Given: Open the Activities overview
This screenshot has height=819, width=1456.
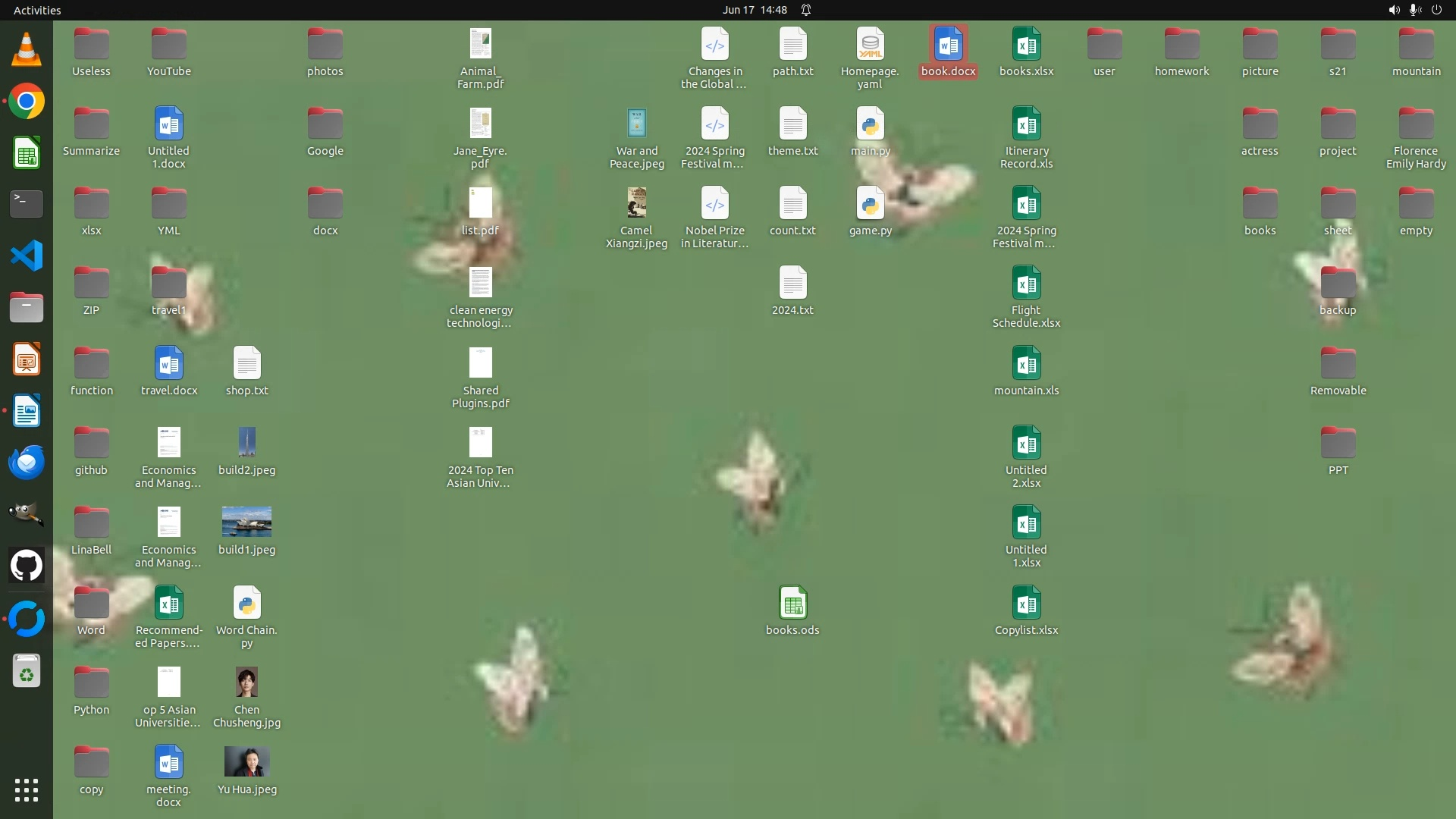Looking at the screenshot, I should [37, 10].
